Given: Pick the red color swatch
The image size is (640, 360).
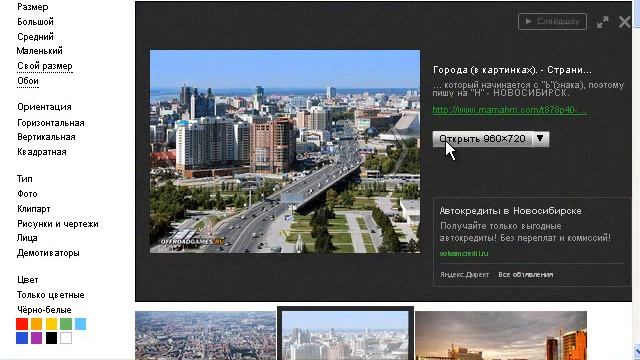Looking at the screenshot, I should click(22, 324).
